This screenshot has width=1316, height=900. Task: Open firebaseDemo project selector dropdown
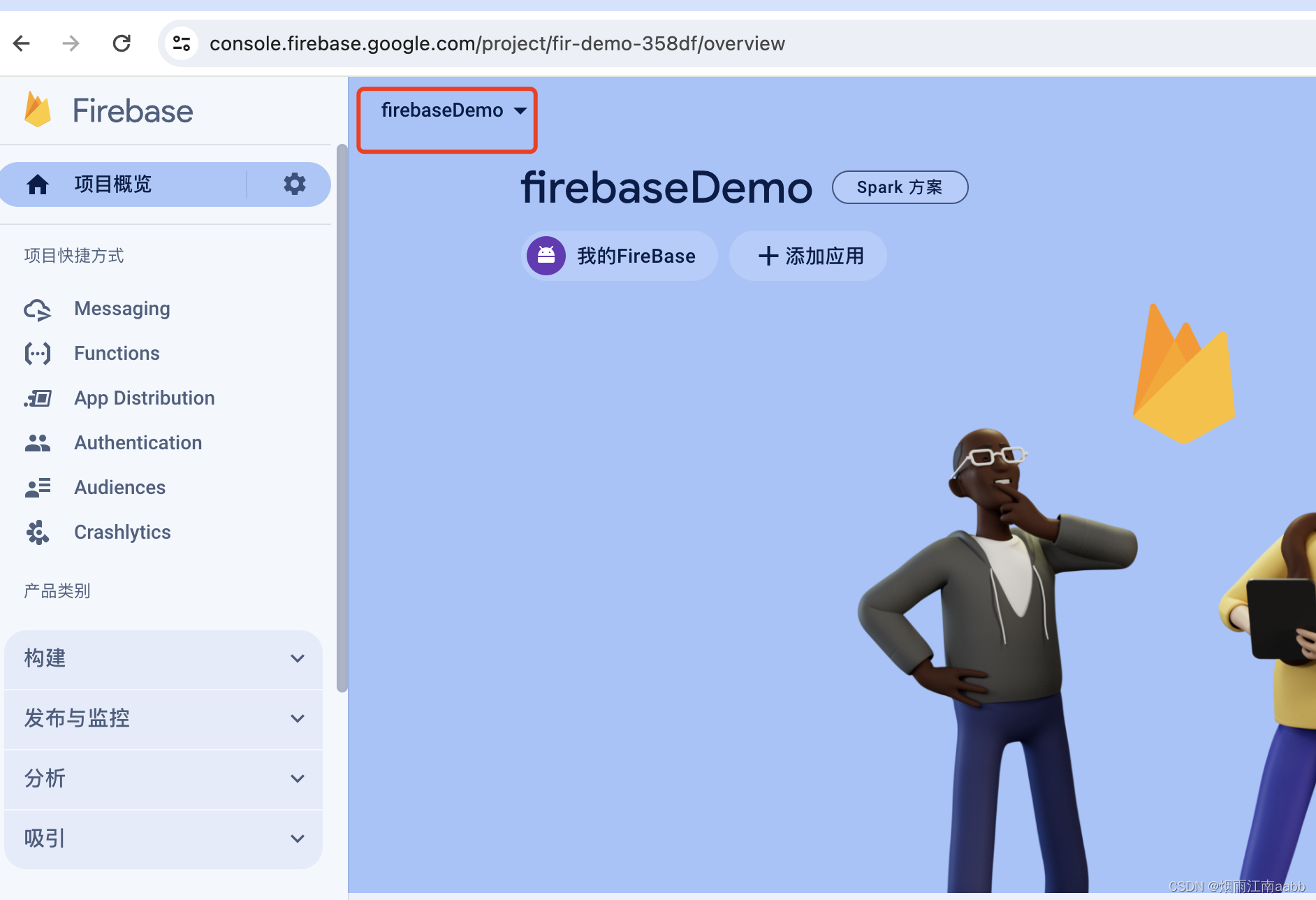[x=454, y=110]
